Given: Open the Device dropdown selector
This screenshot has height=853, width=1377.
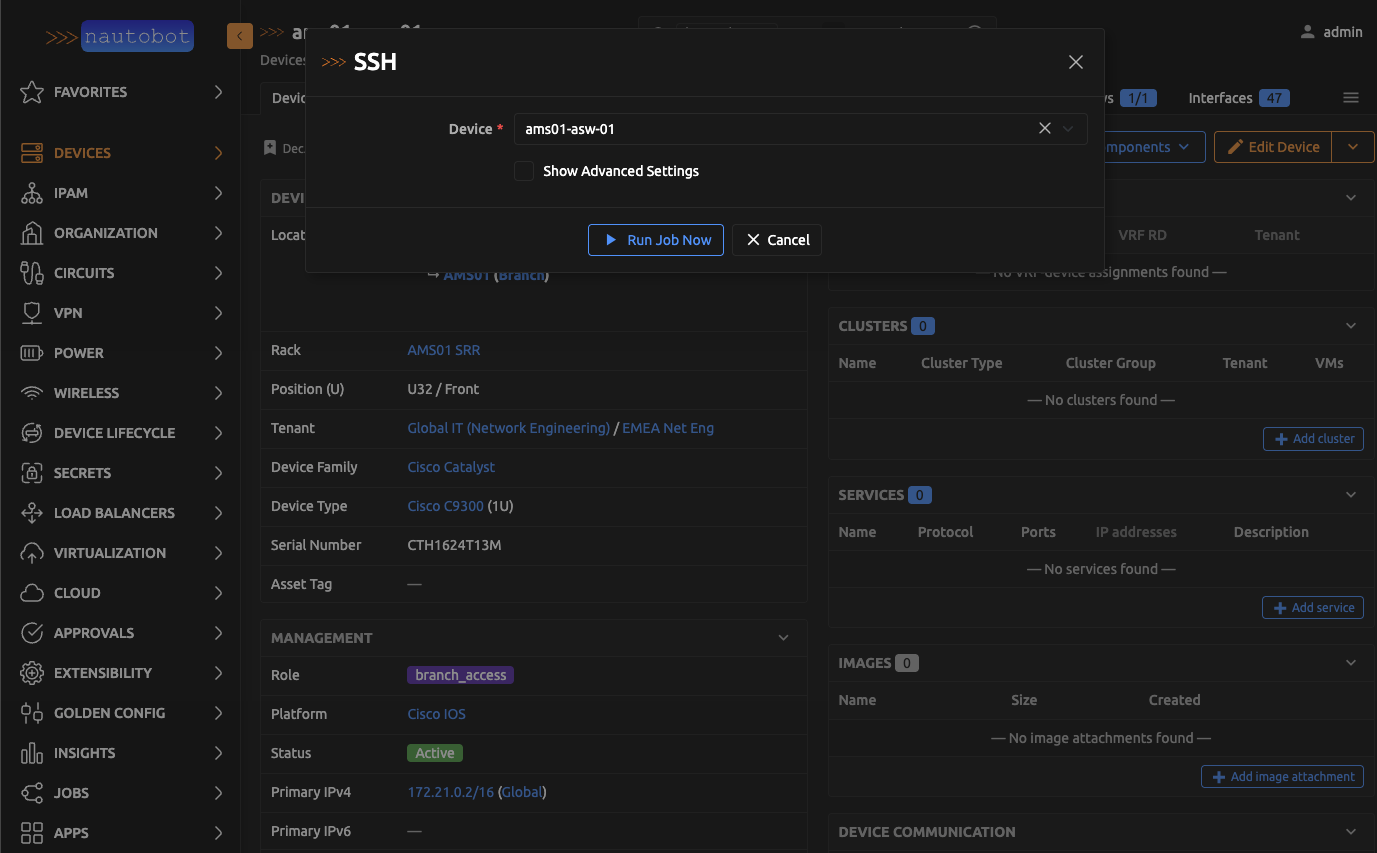Looking at the screenshot, I should point(1069,128).
